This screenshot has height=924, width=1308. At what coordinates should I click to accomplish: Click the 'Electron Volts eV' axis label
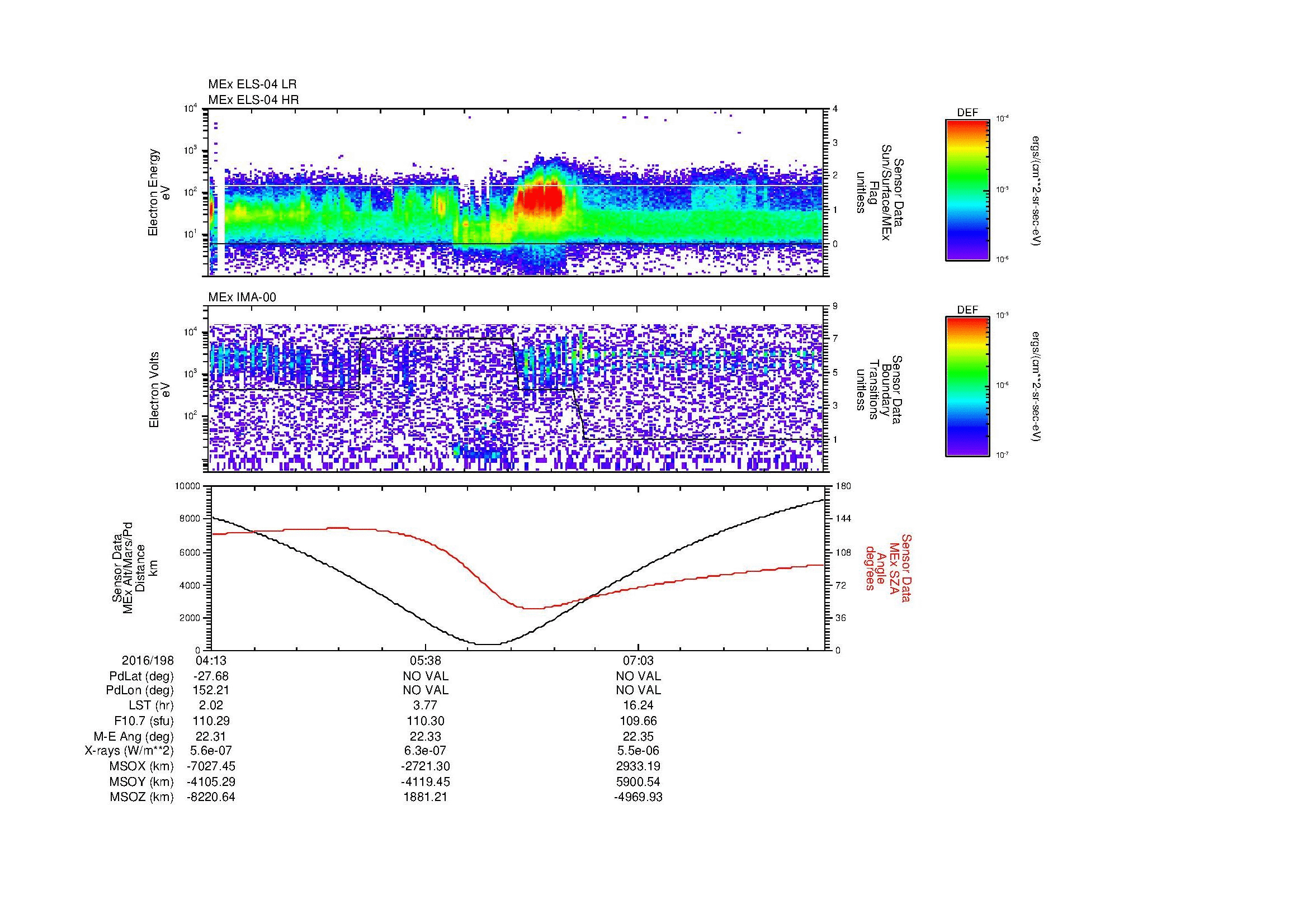click(159, 390)
